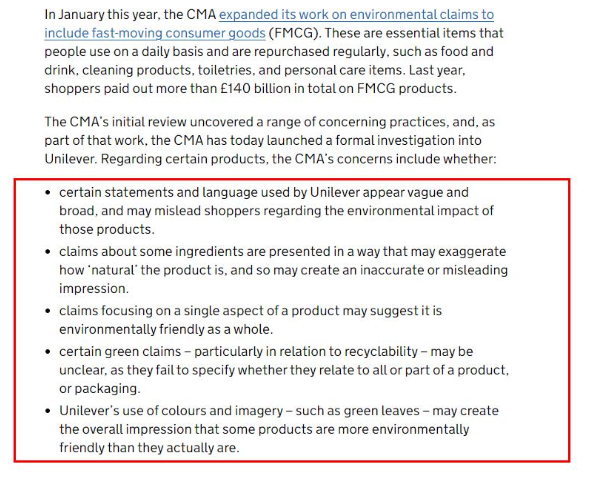Click the '£140 billion' figure in first paragraph
The image size is (591, 484).
[254, 89]
